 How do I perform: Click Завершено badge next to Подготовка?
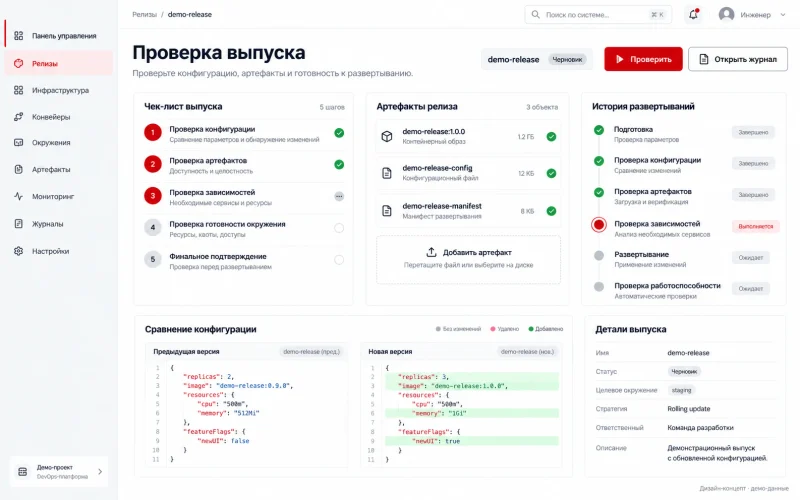coord(753,132)
